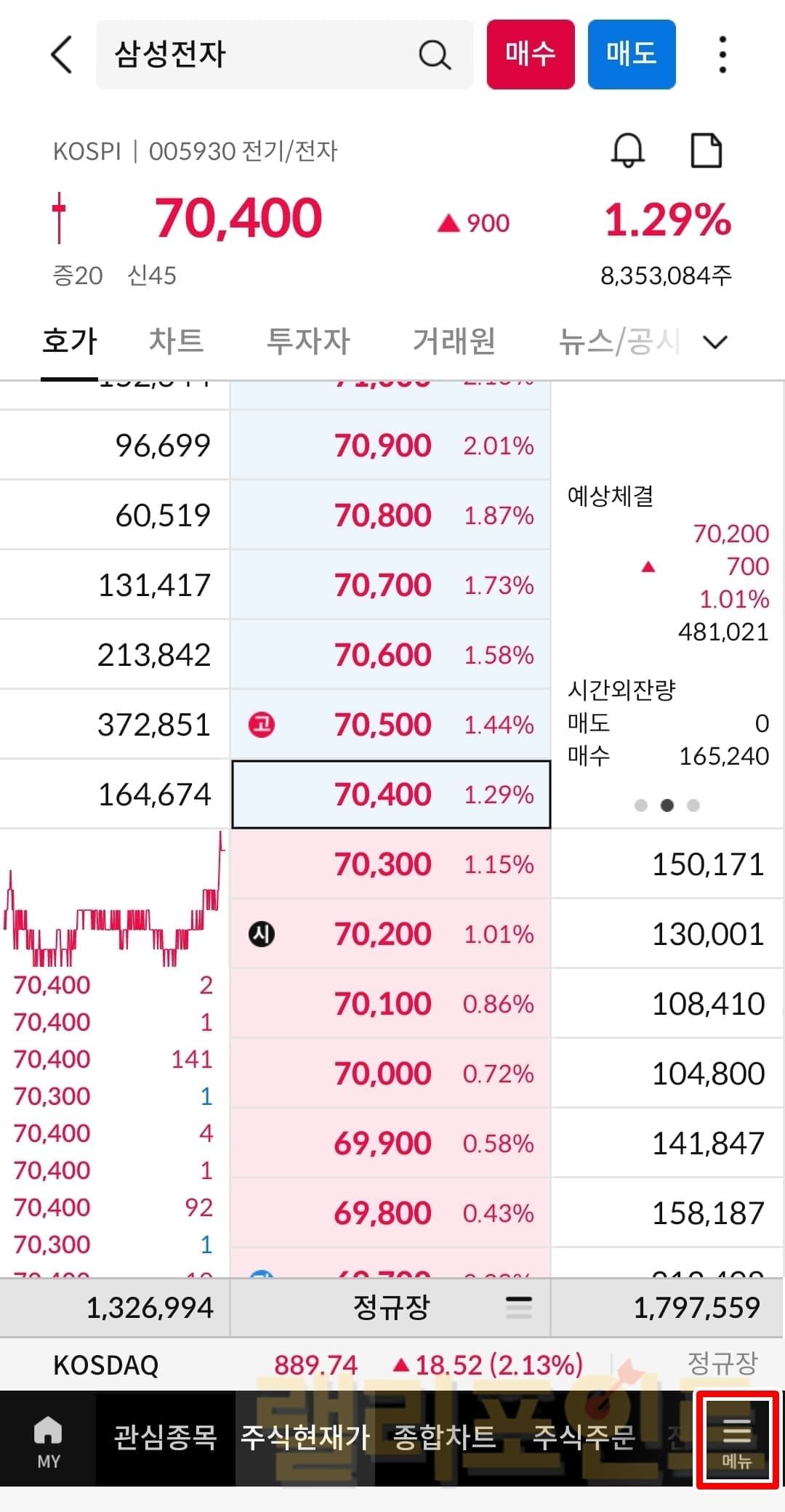Tap the page indicator dots in side panel

tap(667, 805)
